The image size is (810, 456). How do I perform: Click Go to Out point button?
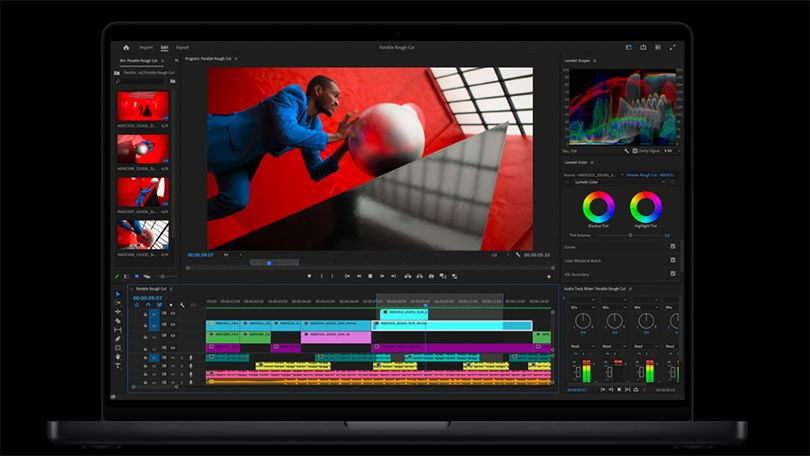pyautogui.click(x=394, y=276)
